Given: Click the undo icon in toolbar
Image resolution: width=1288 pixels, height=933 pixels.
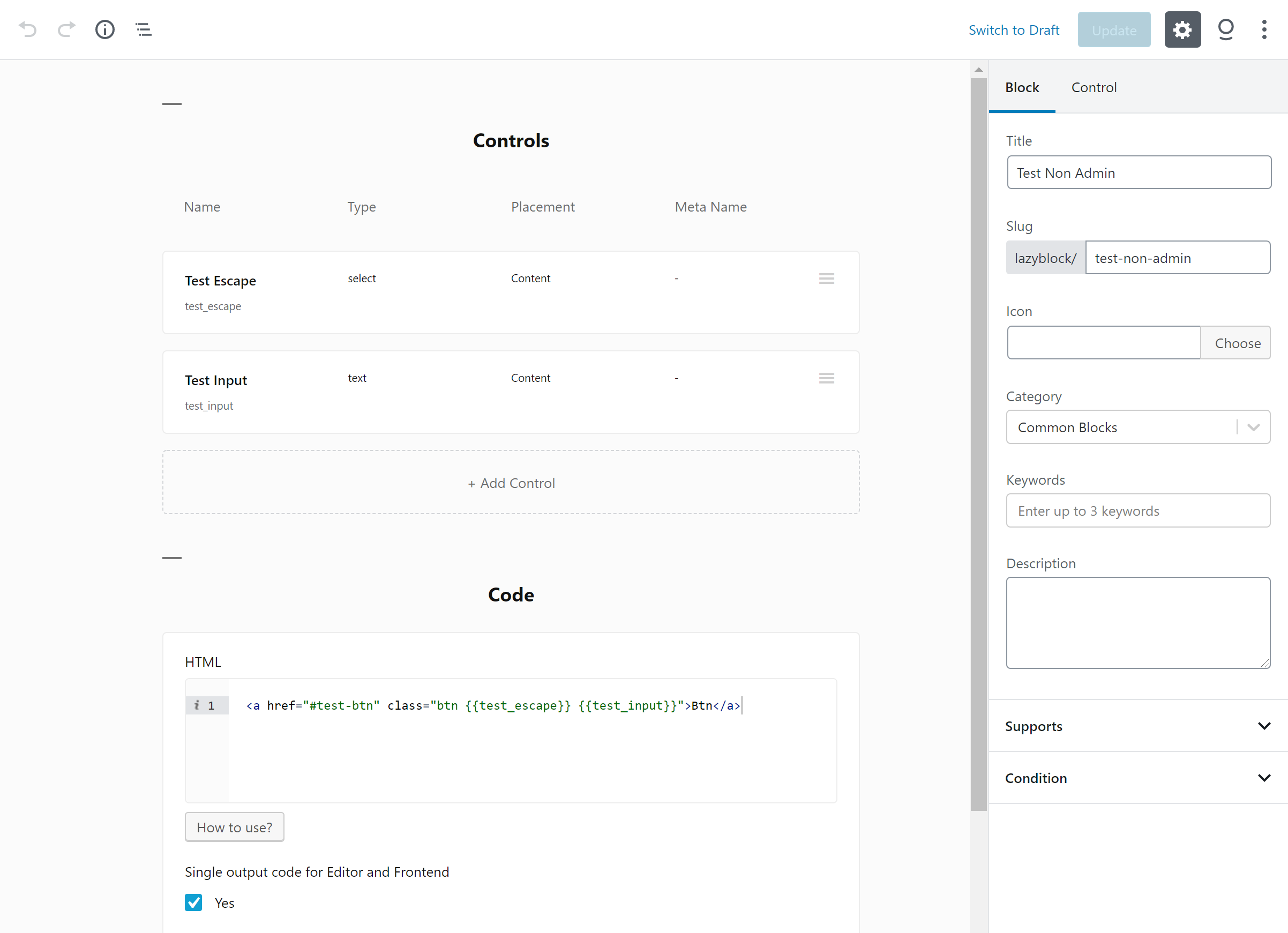Looking at the screenshot, I should tap(28, 29).
